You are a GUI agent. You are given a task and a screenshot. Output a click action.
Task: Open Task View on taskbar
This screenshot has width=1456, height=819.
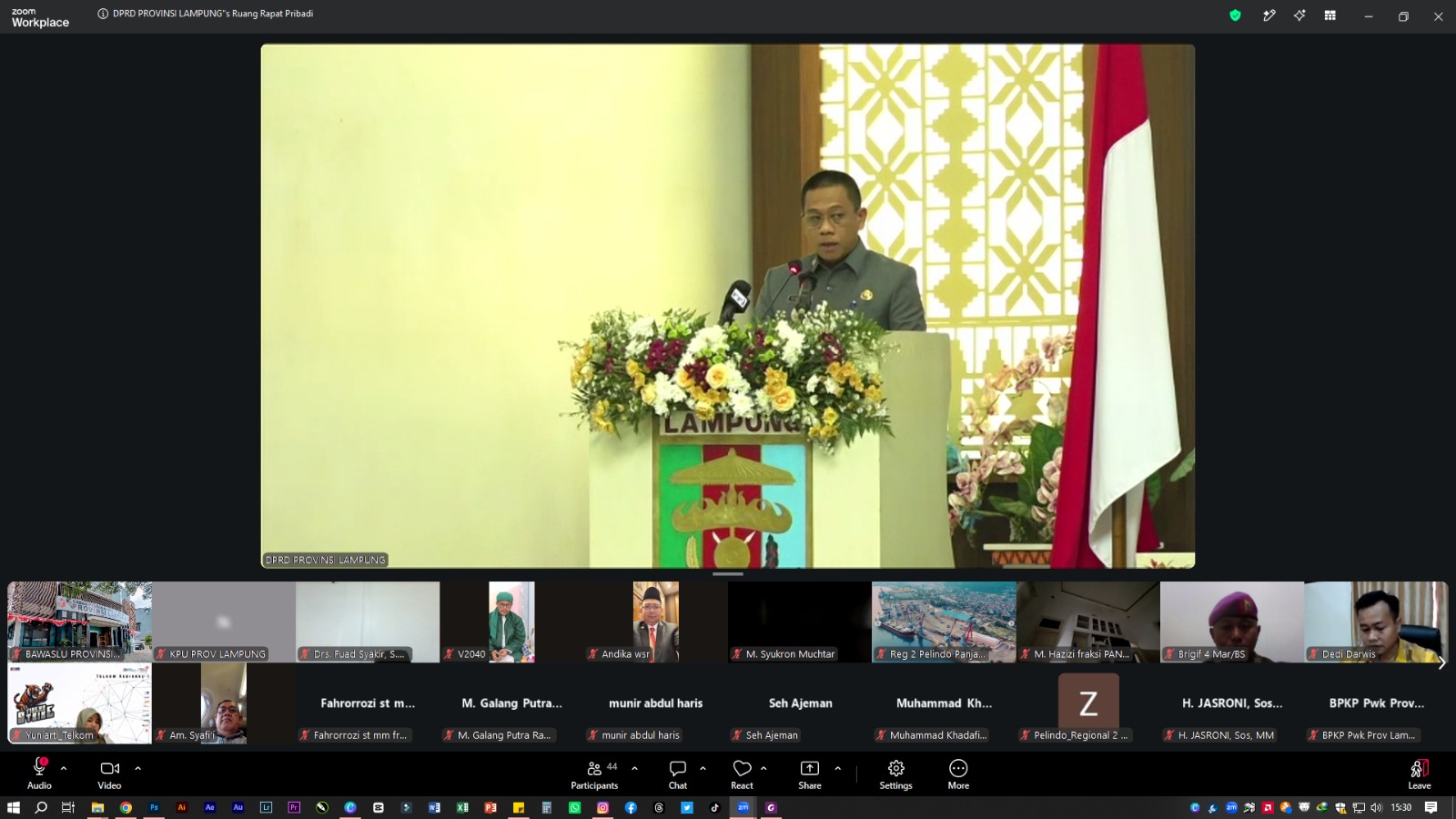[x=68, y=807]
